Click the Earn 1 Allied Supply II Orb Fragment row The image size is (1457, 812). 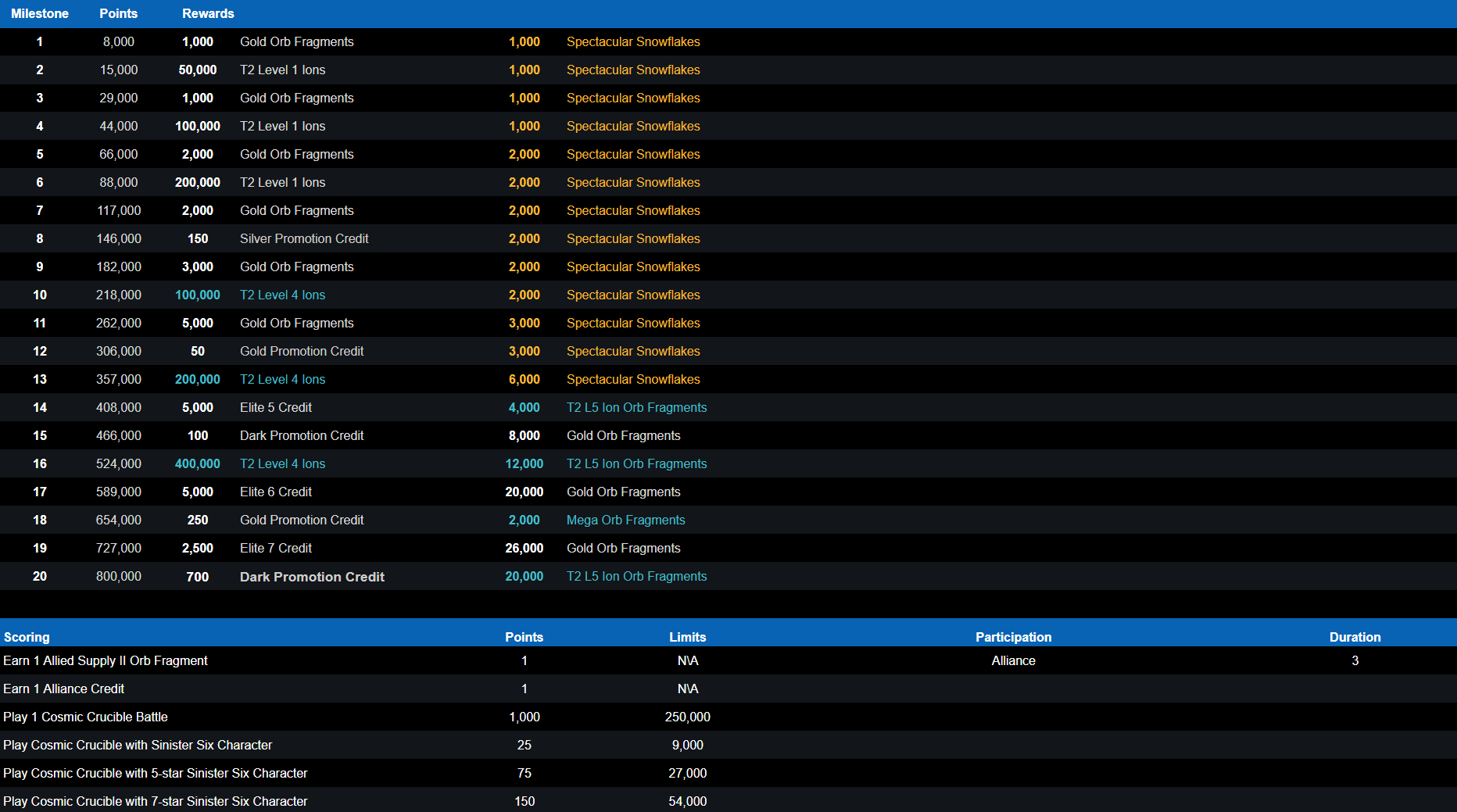click(106, 660)
